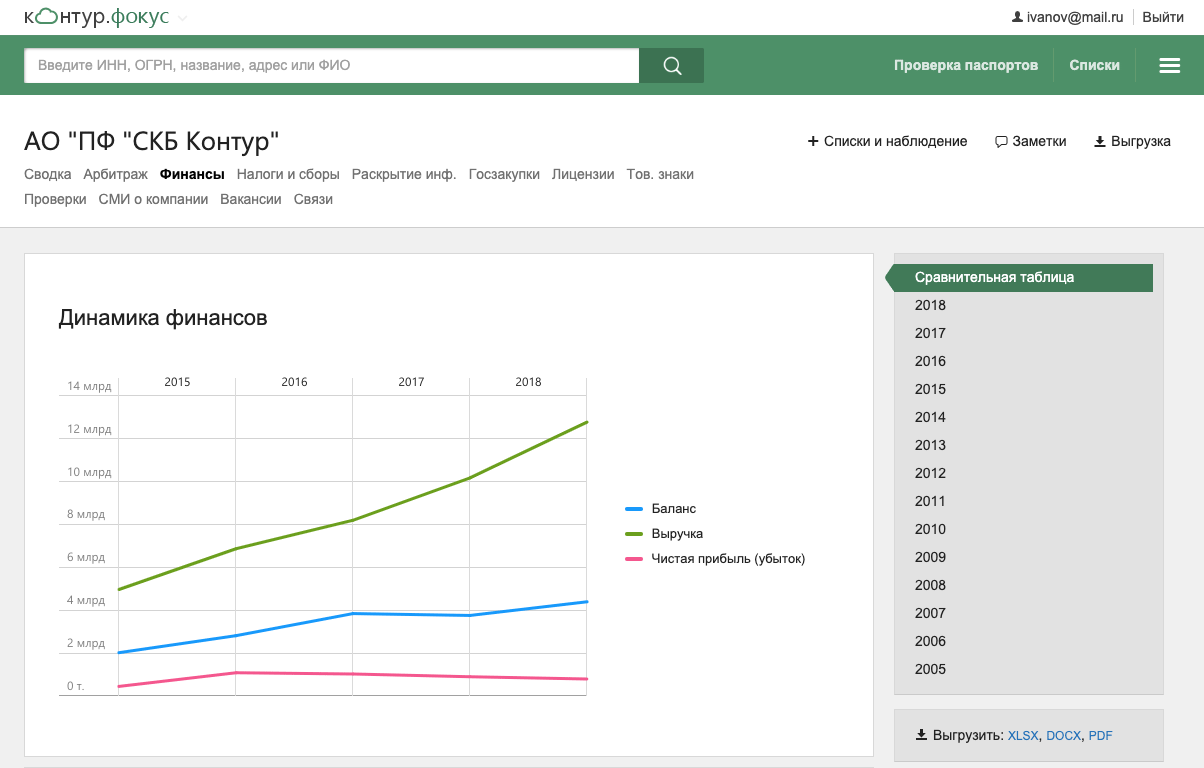The width and height of the screenshot is (1204, 768).
Task: Go to the Госзакупки tab
Action: (504, 174)
